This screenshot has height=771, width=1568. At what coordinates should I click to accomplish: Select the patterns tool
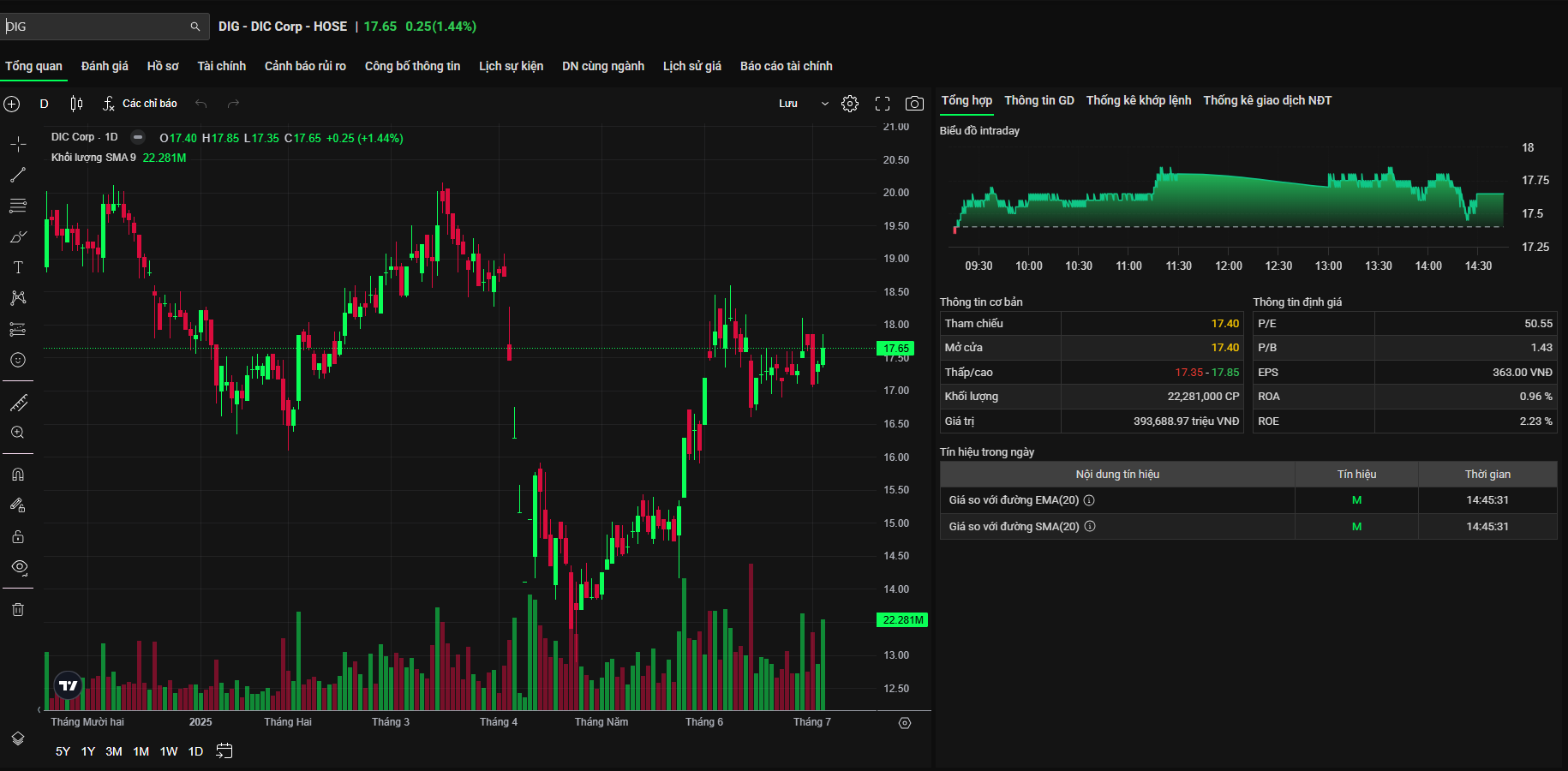tap(18, 298)
